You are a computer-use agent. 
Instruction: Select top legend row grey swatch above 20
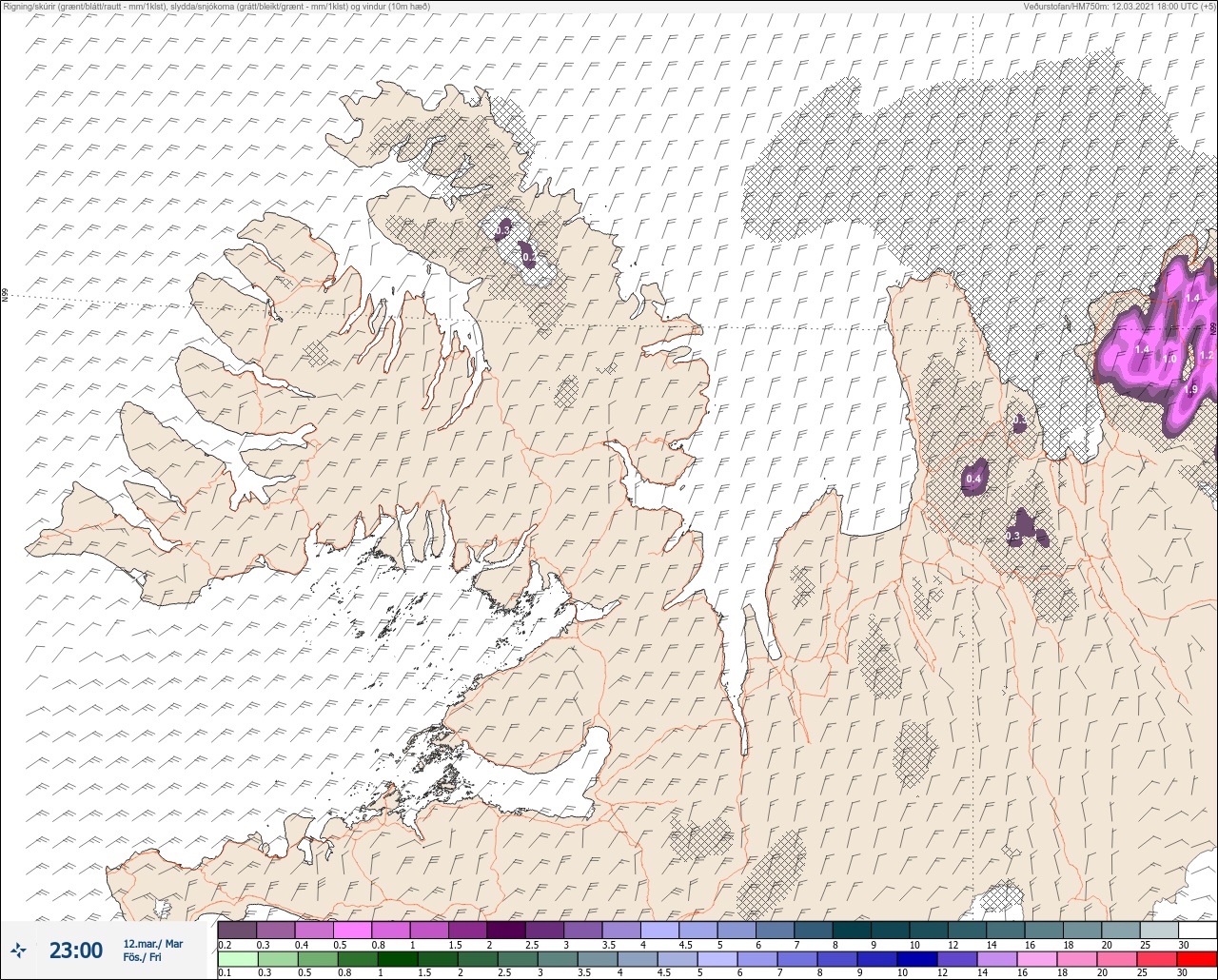1120,930
